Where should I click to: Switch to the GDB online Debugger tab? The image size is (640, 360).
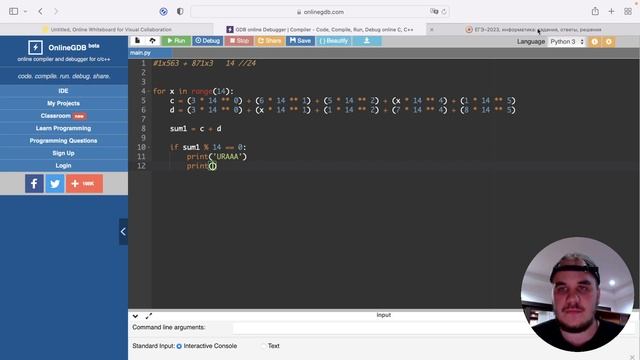pyautogui.click(x=320, y=29)
